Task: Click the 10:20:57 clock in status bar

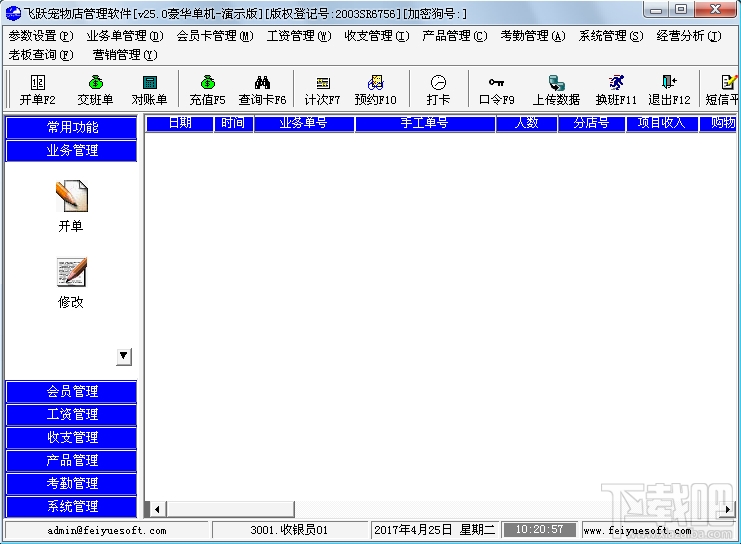Action: coord(539,530)
